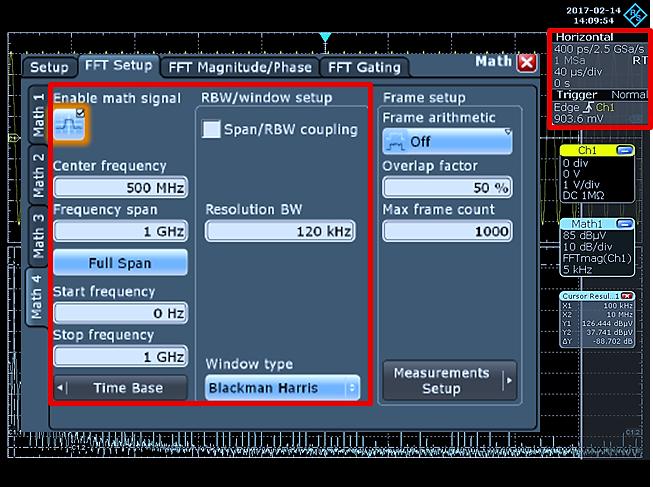Viewport: 653px width, 487px height.
Task: Edit the Center frequency field
Action: 120,187
